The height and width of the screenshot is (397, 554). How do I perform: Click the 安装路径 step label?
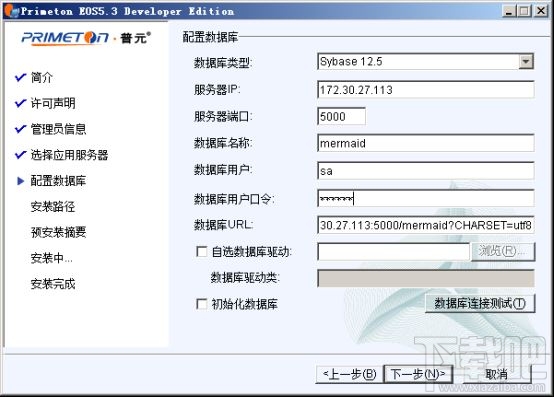click(x=53, y=206)
